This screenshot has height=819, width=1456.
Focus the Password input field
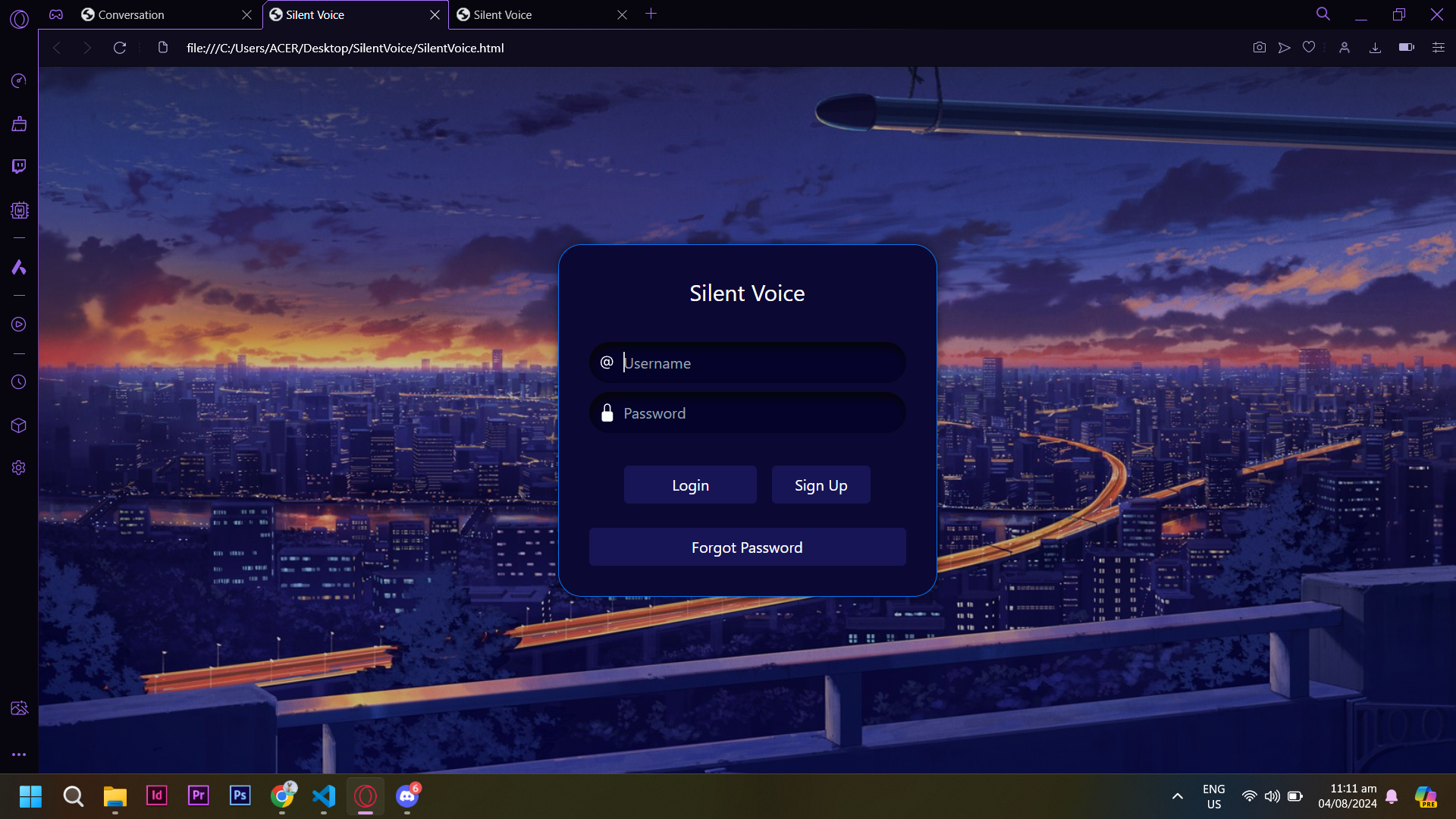[758, 413]
